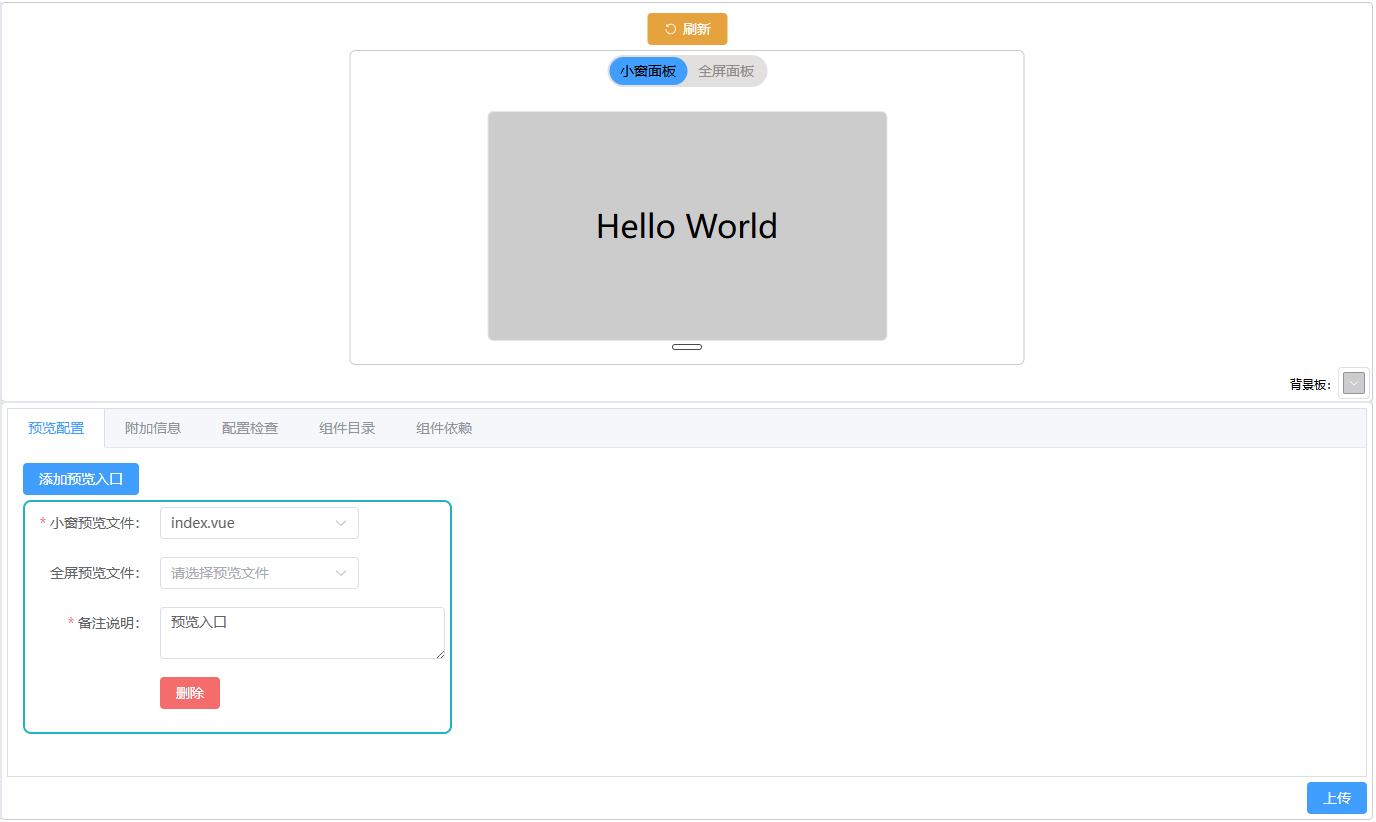Go to the 配置检查 tab

point(250,428)
